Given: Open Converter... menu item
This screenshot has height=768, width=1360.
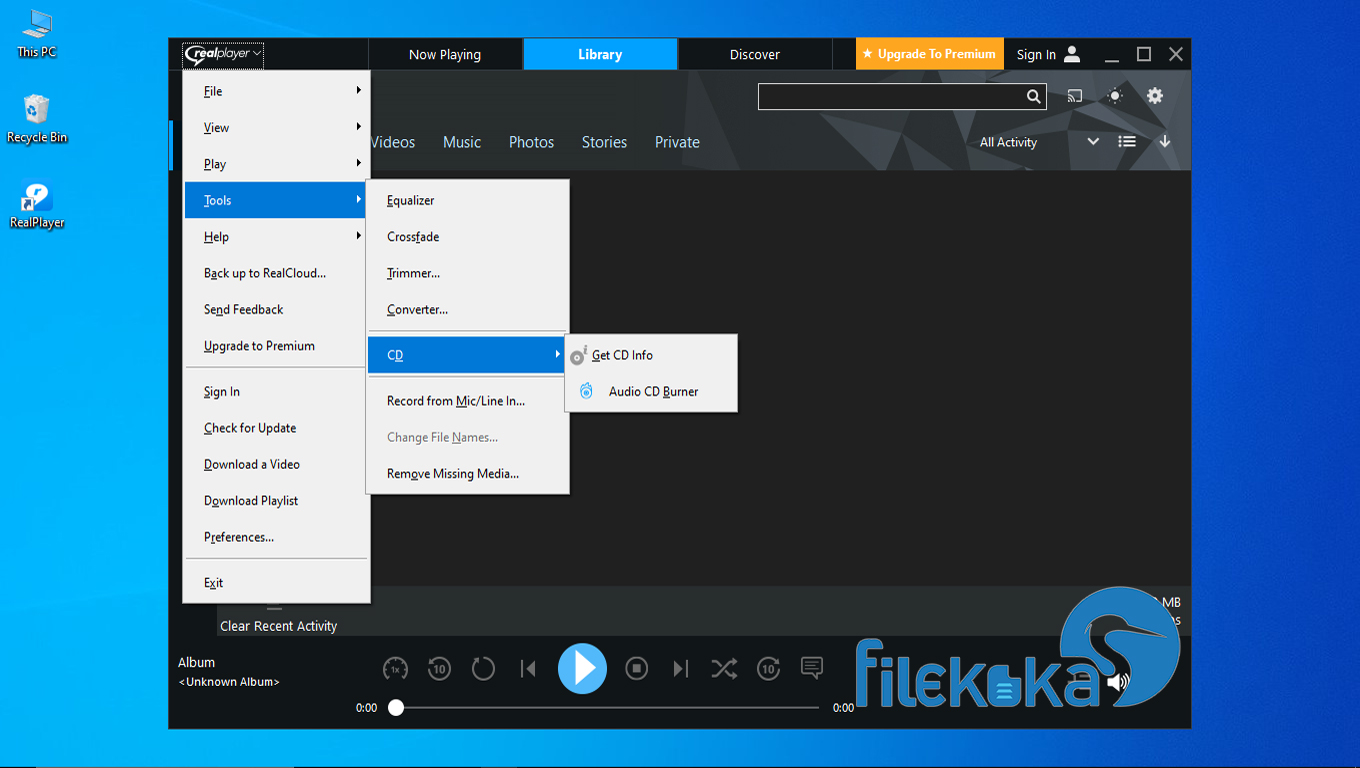Looking at the screenshot, I should point(467,310).
